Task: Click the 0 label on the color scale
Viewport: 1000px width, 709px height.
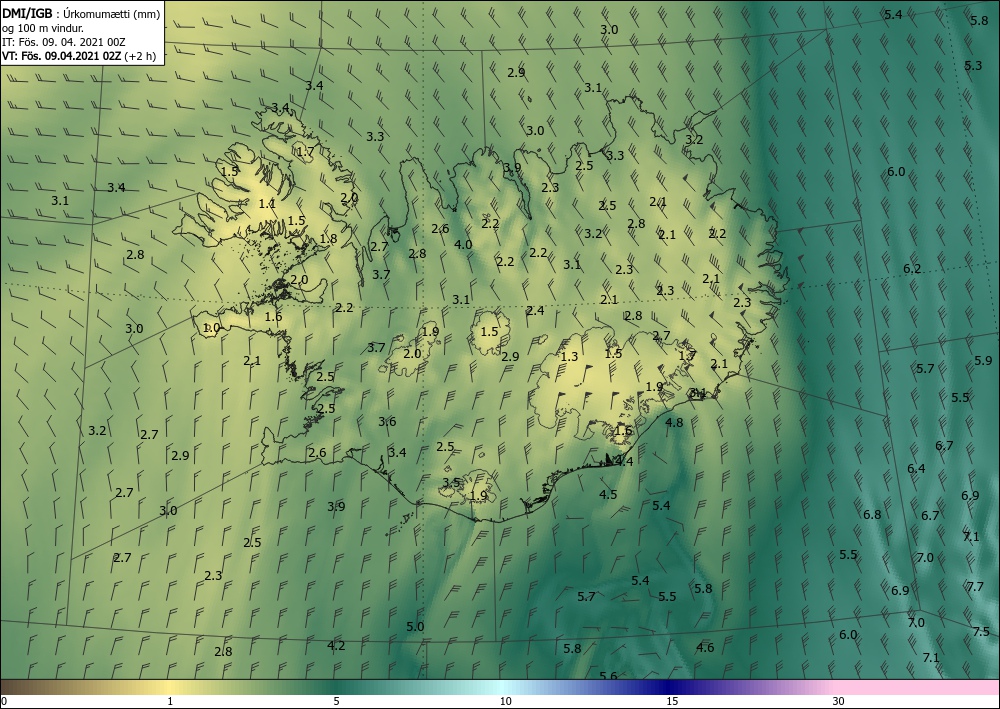Action: pyautogui.click(x=4, y=701)
